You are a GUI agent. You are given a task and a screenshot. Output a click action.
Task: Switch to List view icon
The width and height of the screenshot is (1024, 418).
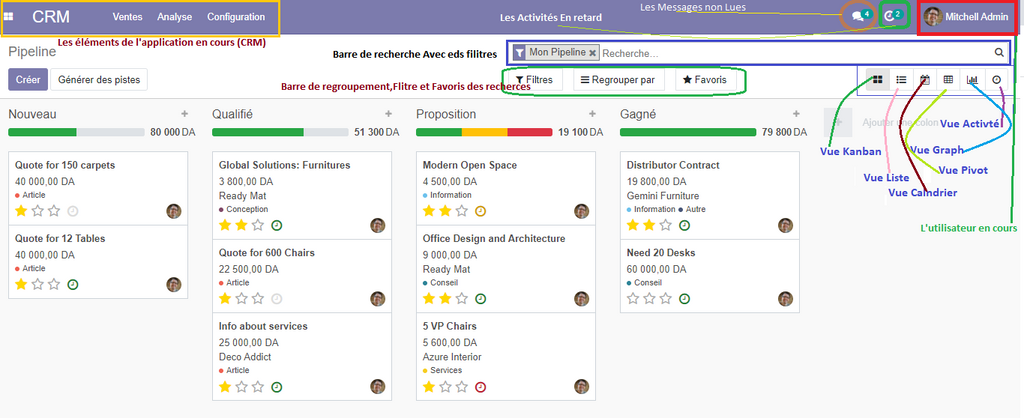click(901, 79)
